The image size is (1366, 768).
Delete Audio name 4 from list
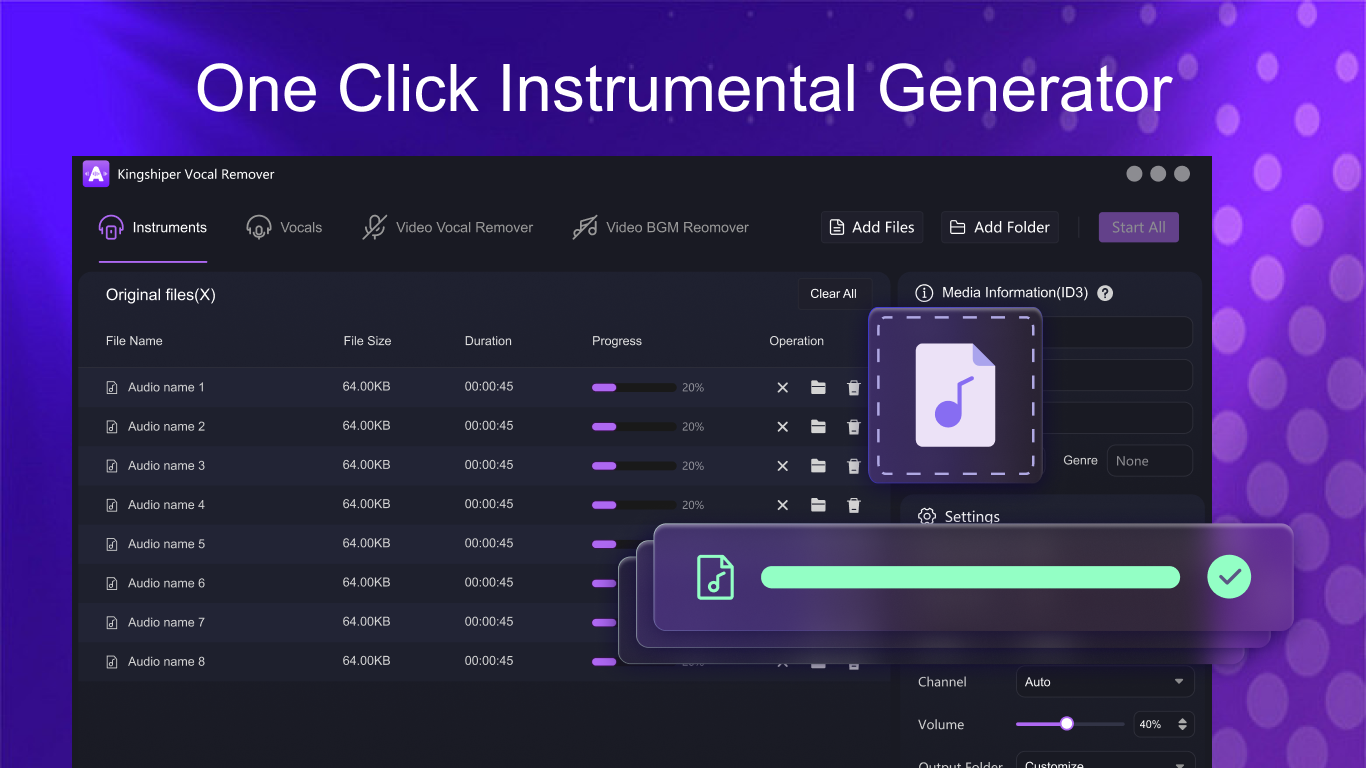click(853, 505)
